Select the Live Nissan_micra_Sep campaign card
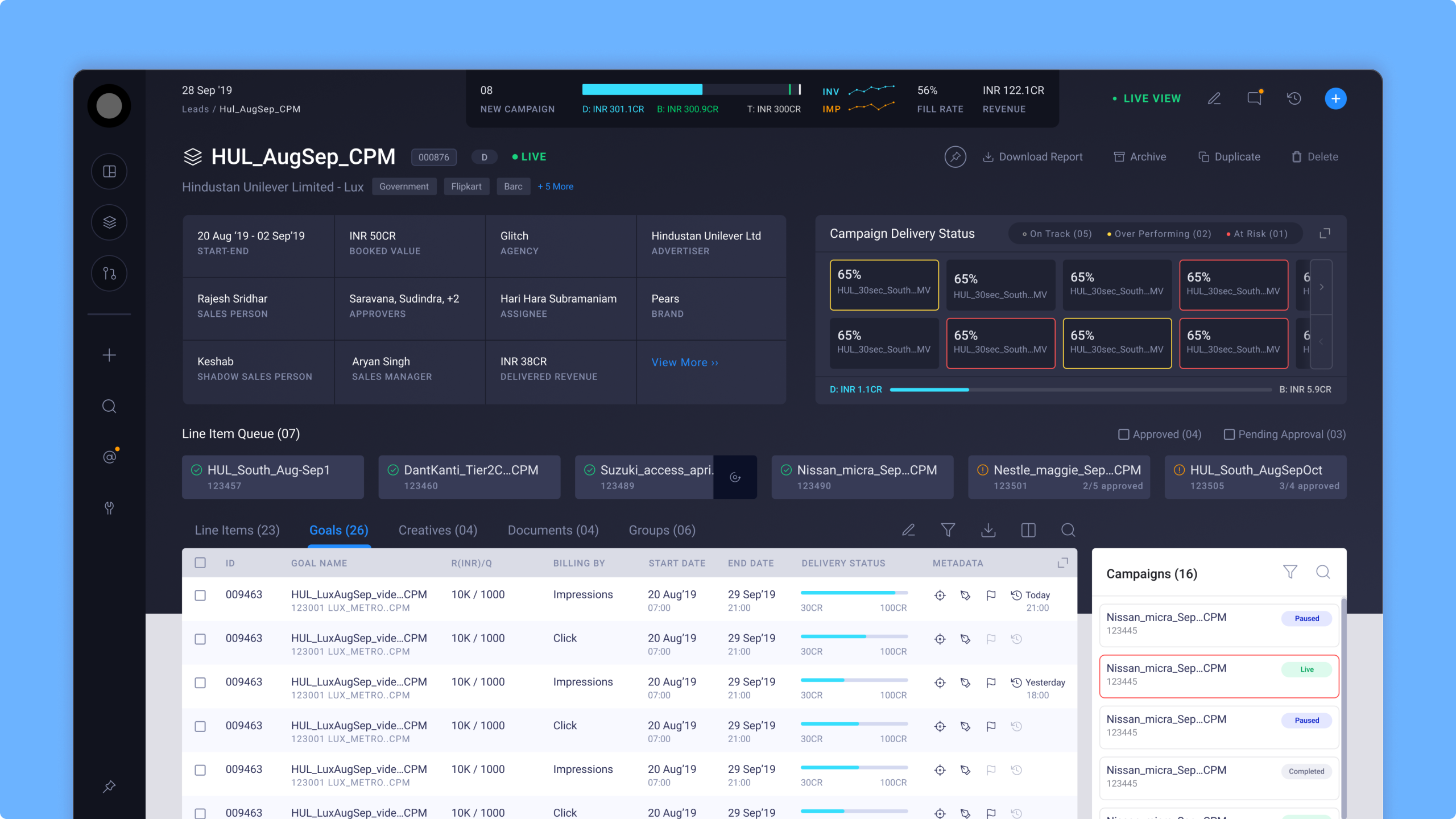The height and width of the screenshot is (819, 1456). click(1219, 676)
